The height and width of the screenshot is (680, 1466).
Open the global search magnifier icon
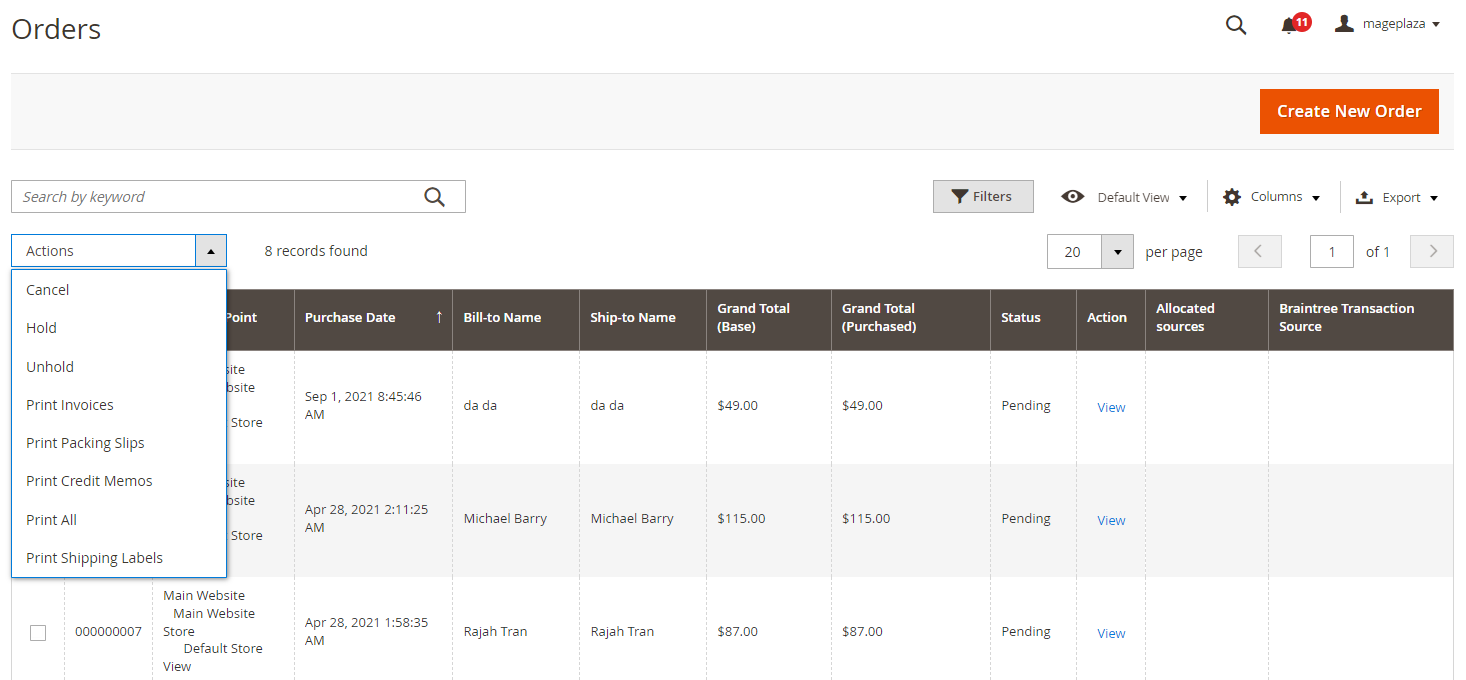pos(1236,26)
